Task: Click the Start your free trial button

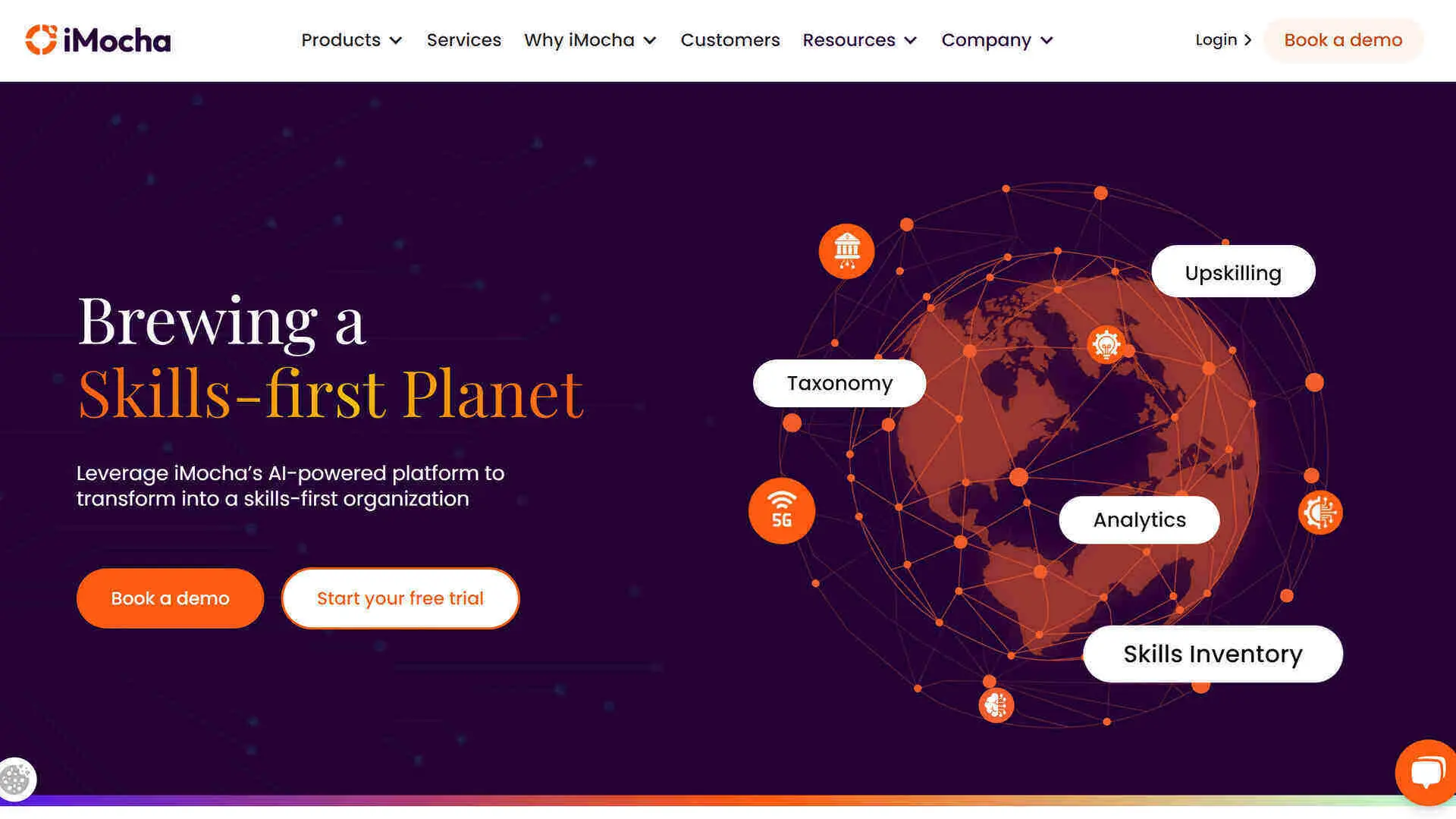Action: click(x=400, y=598)
